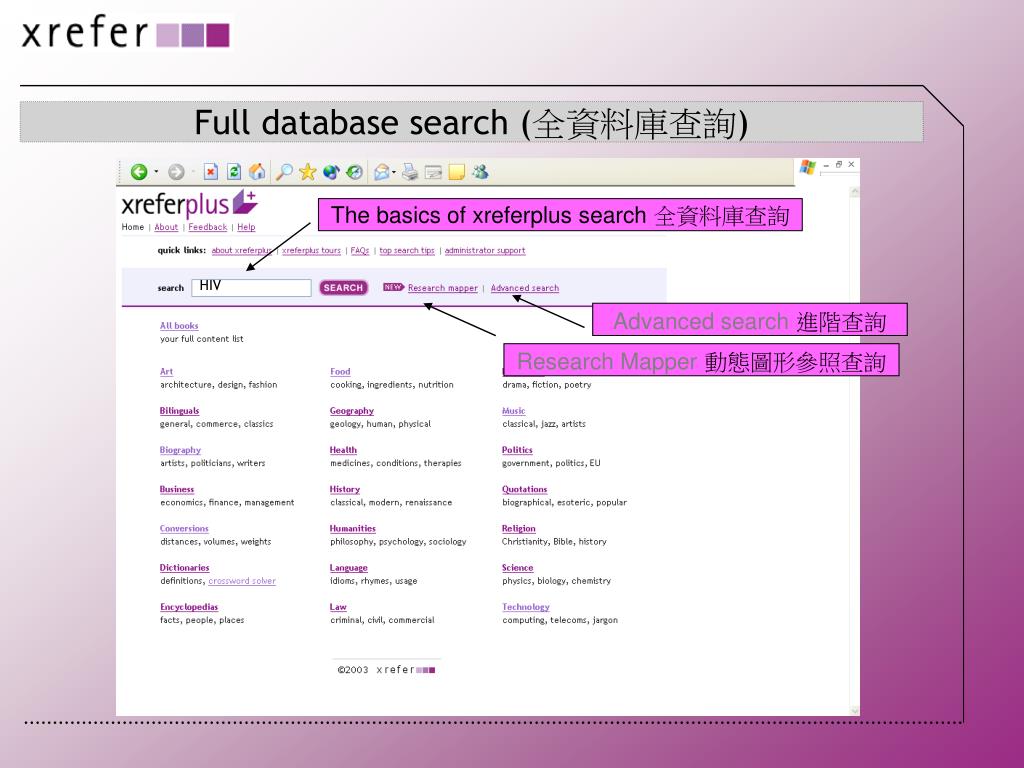Open the Conversions subject category
This screenshot has height=768, width=1024.
tap(184, 528)
